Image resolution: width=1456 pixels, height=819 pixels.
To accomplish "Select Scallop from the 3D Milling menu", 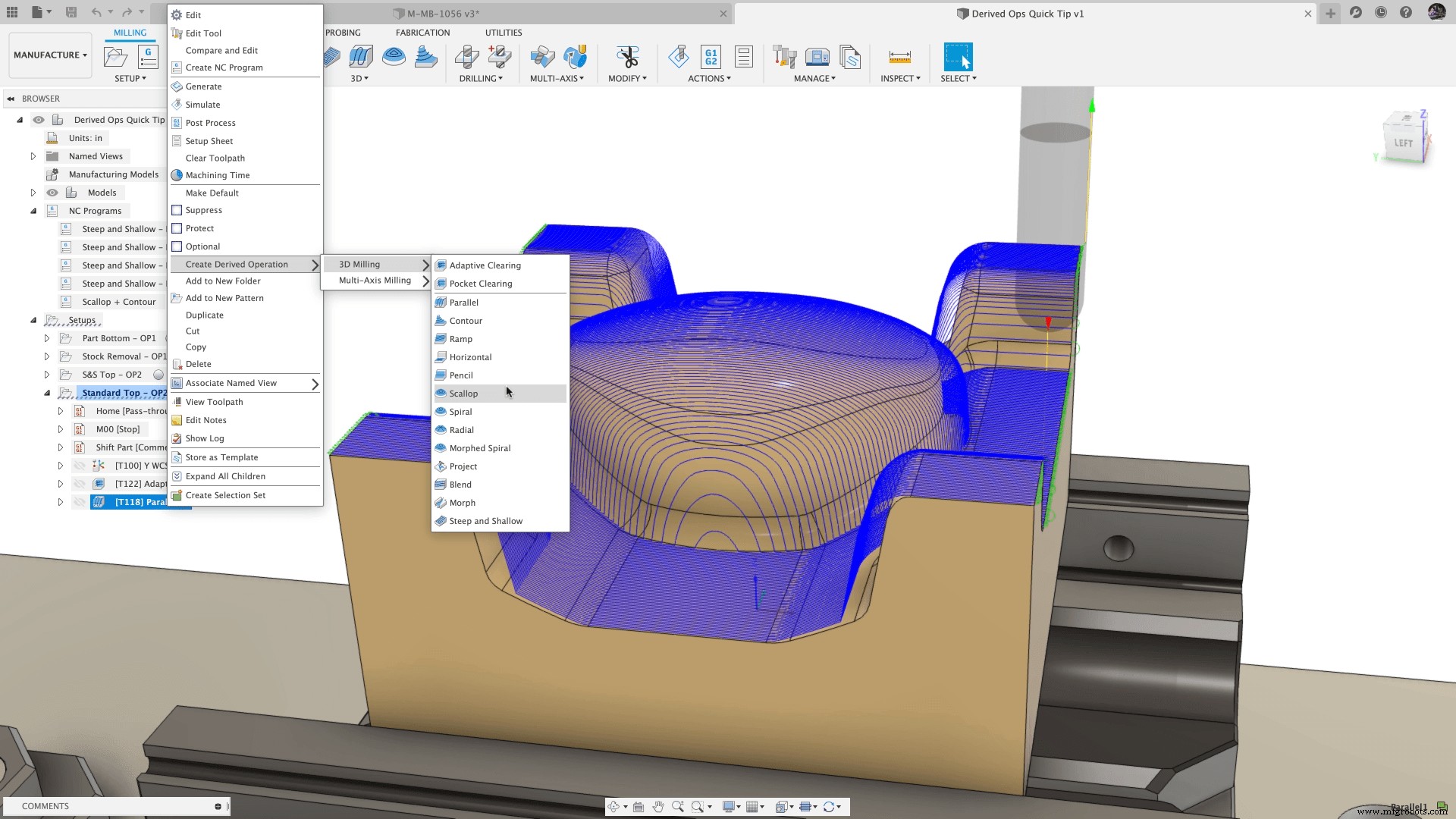I will (x=463, y=393).
